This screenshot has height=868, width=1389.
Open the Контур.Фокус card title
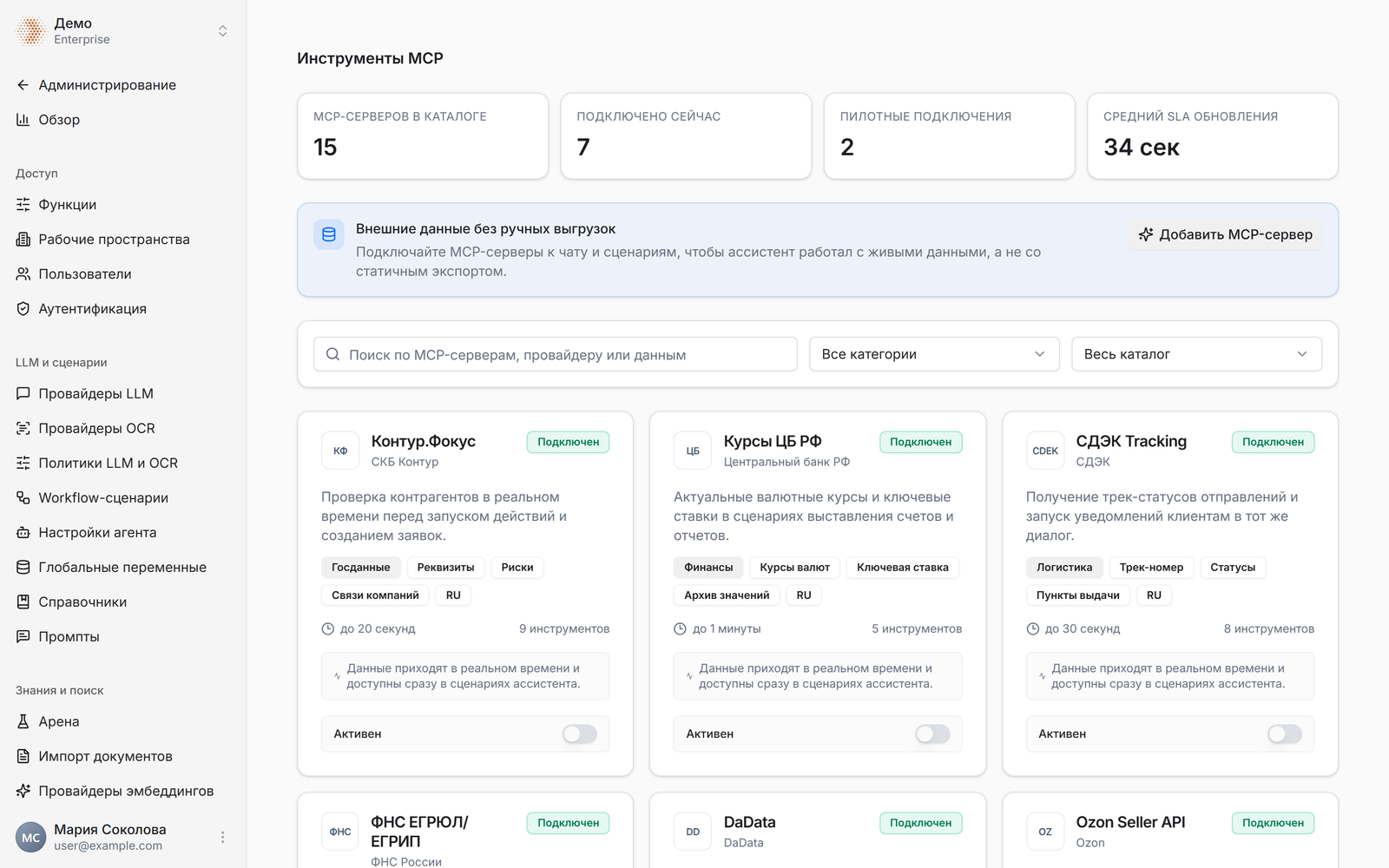424,441
